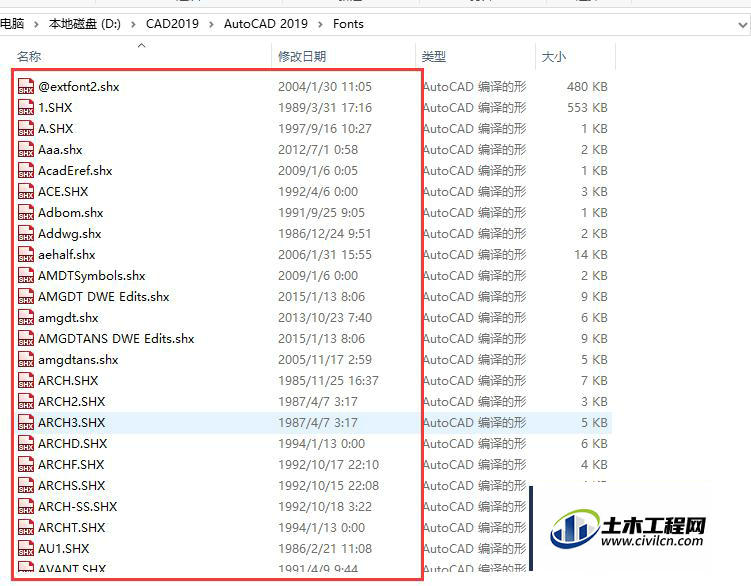The height and width of the screenshot is (586, 751).
Task: Click size value 14 KB
Action: coord(591,254)
